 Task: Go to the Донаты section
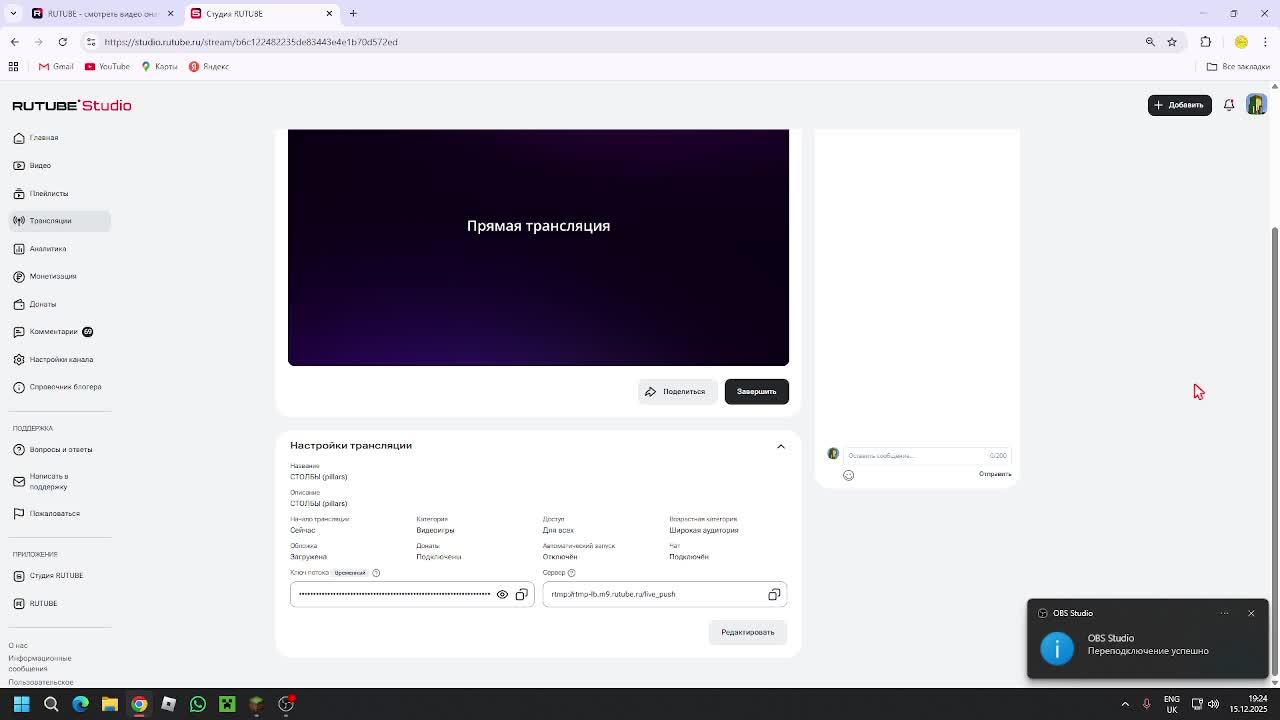35,304
